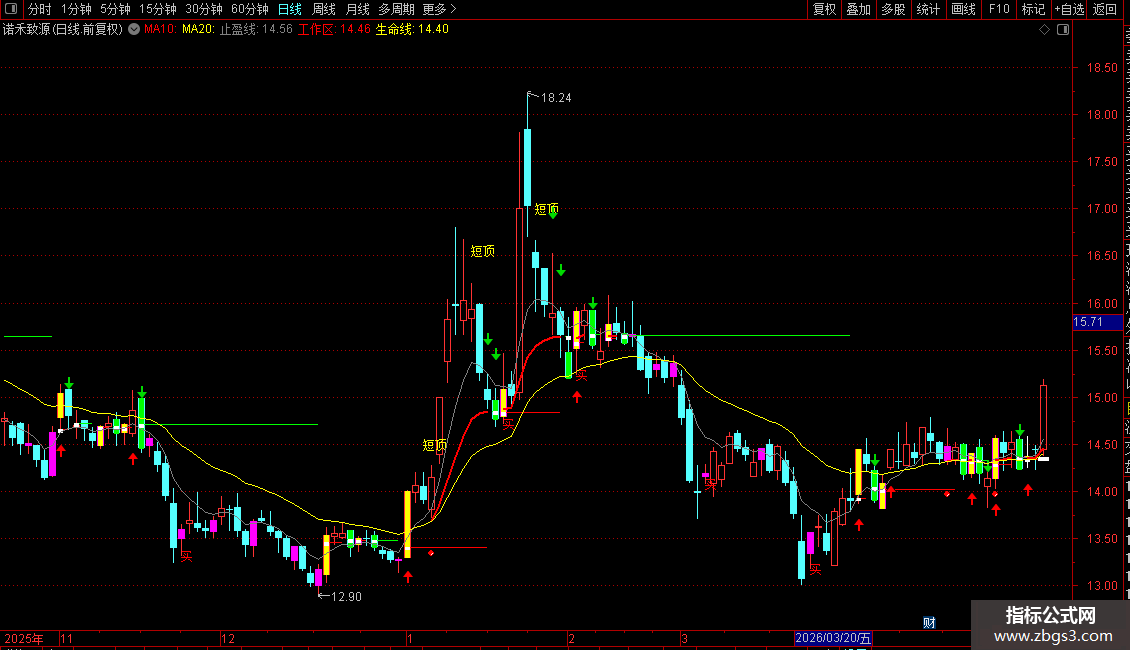1130x650 pixels.
Task: Click the diamond marker icon in chart header
Action: pos(1044,30)
